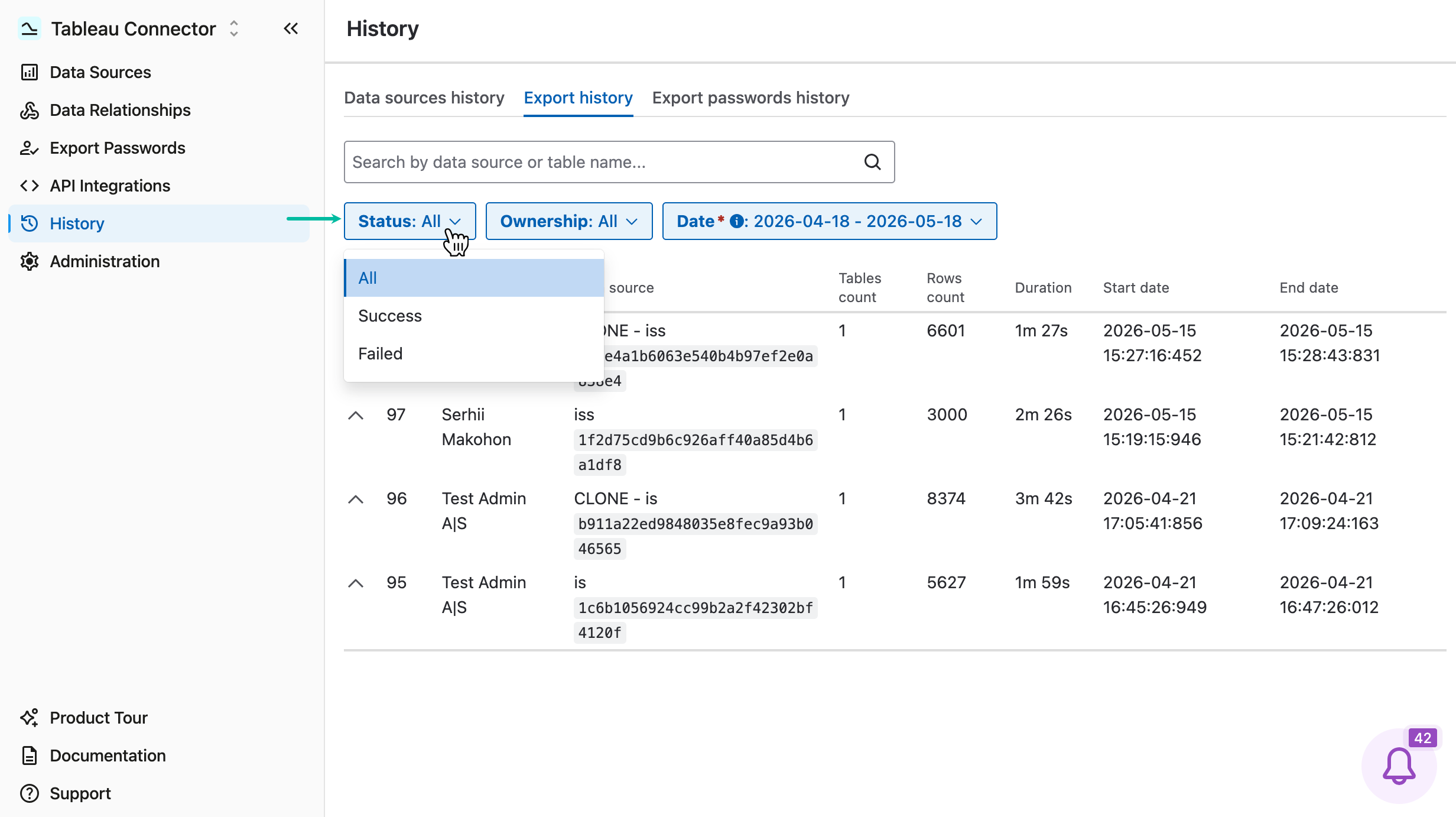Click duration value 1m 59s
Viewport: 1456px width, 817px height.
pos(1042,582)
